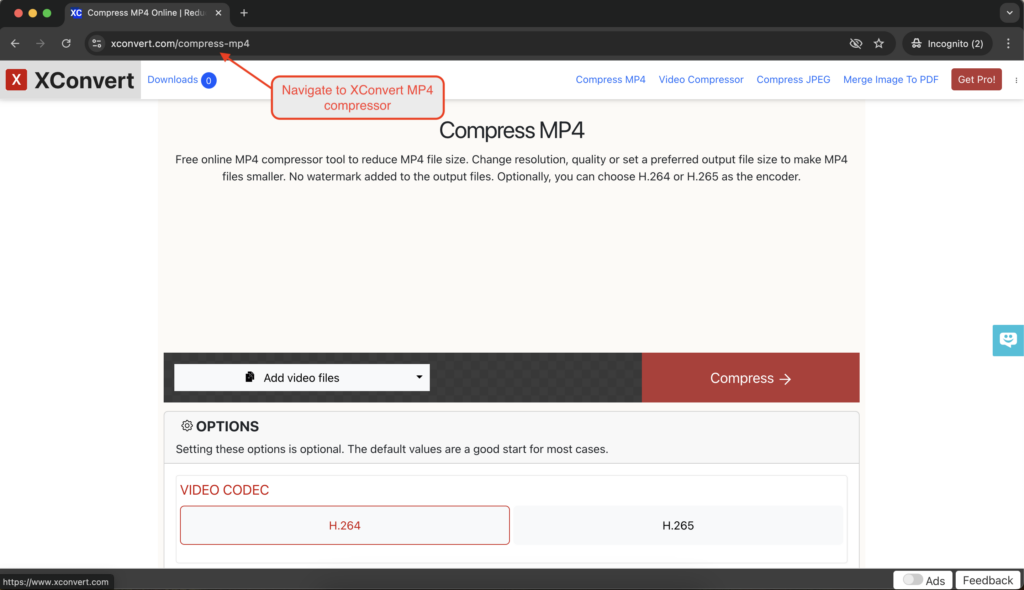The image size is (1024, 590).
Task: Click the red Compress button
Action: pyautogui.click(x=750, y=378)
